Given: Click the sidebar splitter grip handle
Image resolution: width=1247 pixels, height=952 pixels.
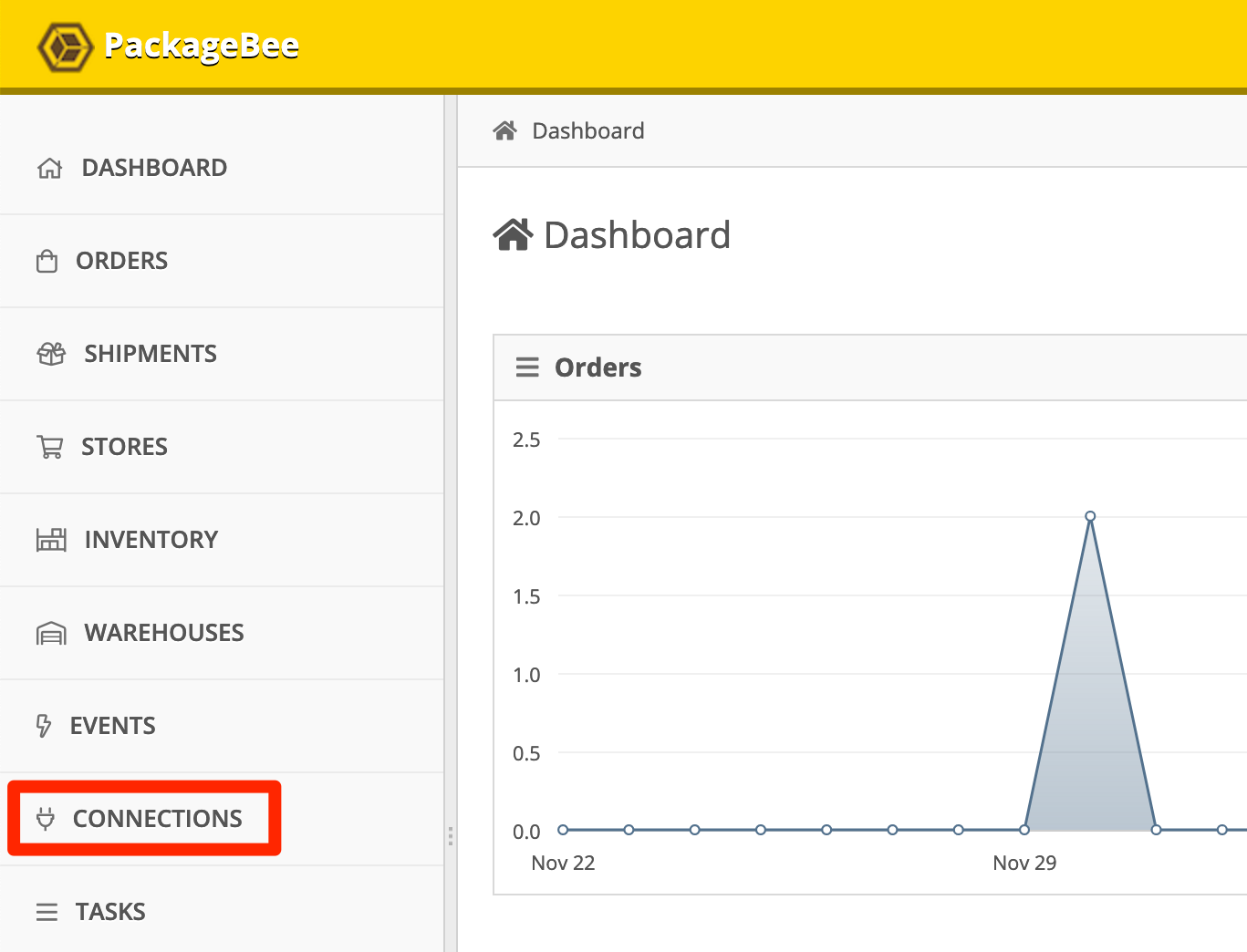Looking at the screenshot, I should (x=451, y=836).
